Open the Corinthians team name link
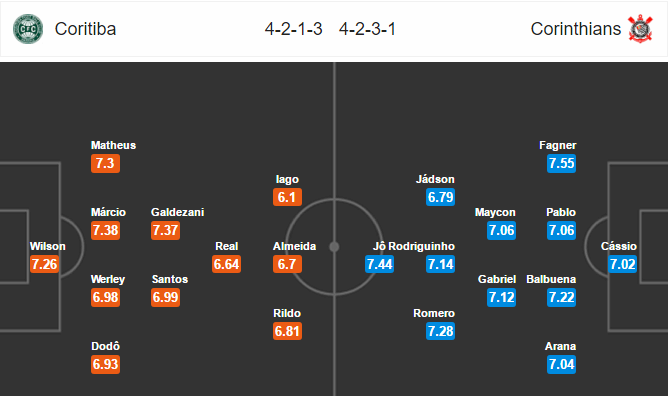Screen dimensions: 669x396 [x=576, y=29]
